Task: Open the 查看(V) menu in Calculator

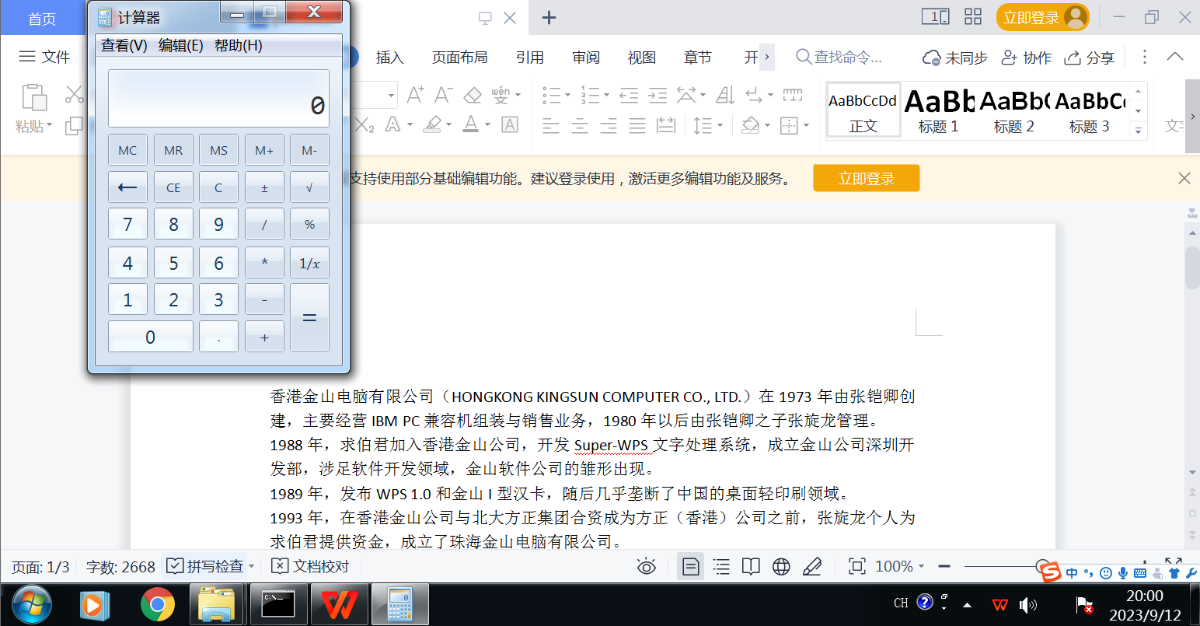Action: (124, 45)
